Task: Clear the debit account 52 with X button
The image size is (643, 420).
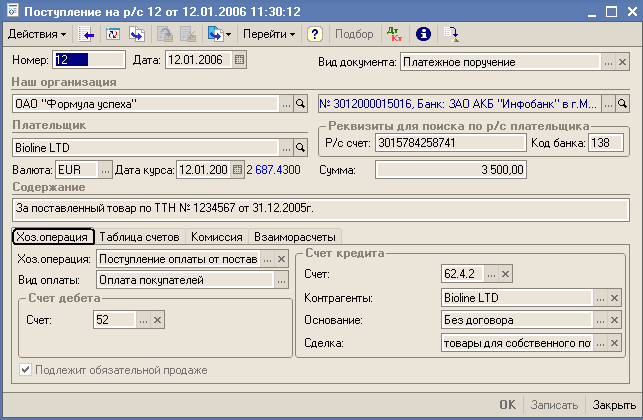Action: point(157,320)
